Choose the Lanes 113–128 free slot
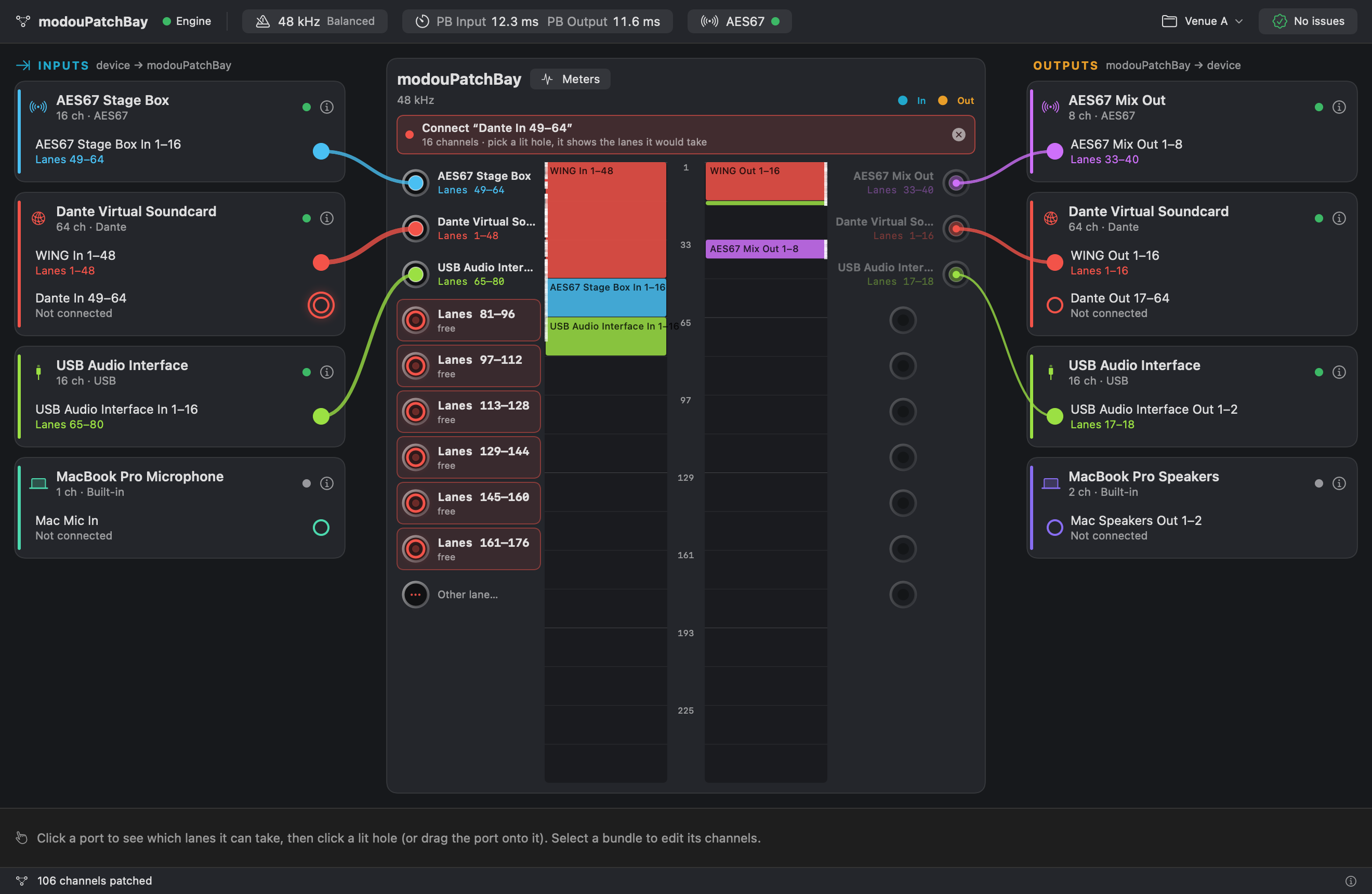 point(469,412)
